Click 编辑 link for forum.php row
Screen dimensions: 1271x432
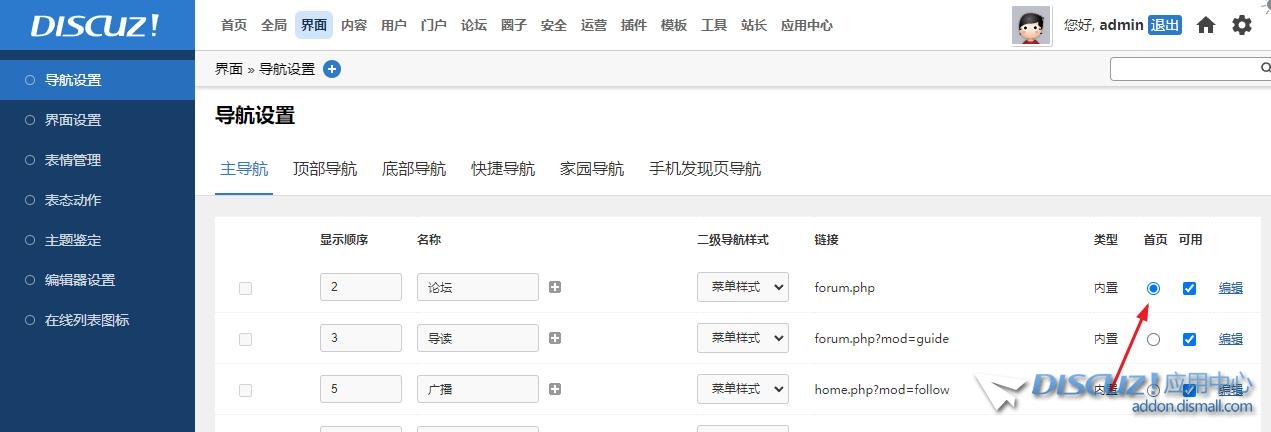click(1230, 288)
